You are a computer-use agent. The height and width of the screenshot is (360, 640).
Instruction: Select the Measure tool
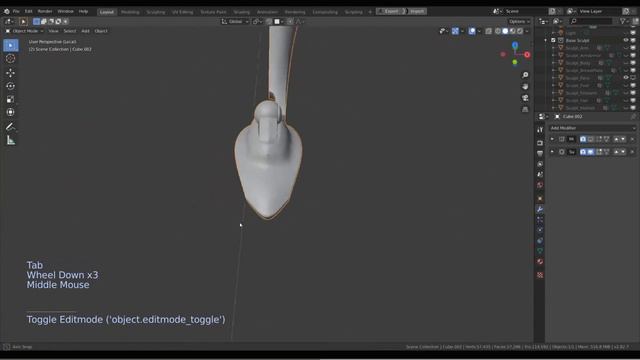point(11,140)
